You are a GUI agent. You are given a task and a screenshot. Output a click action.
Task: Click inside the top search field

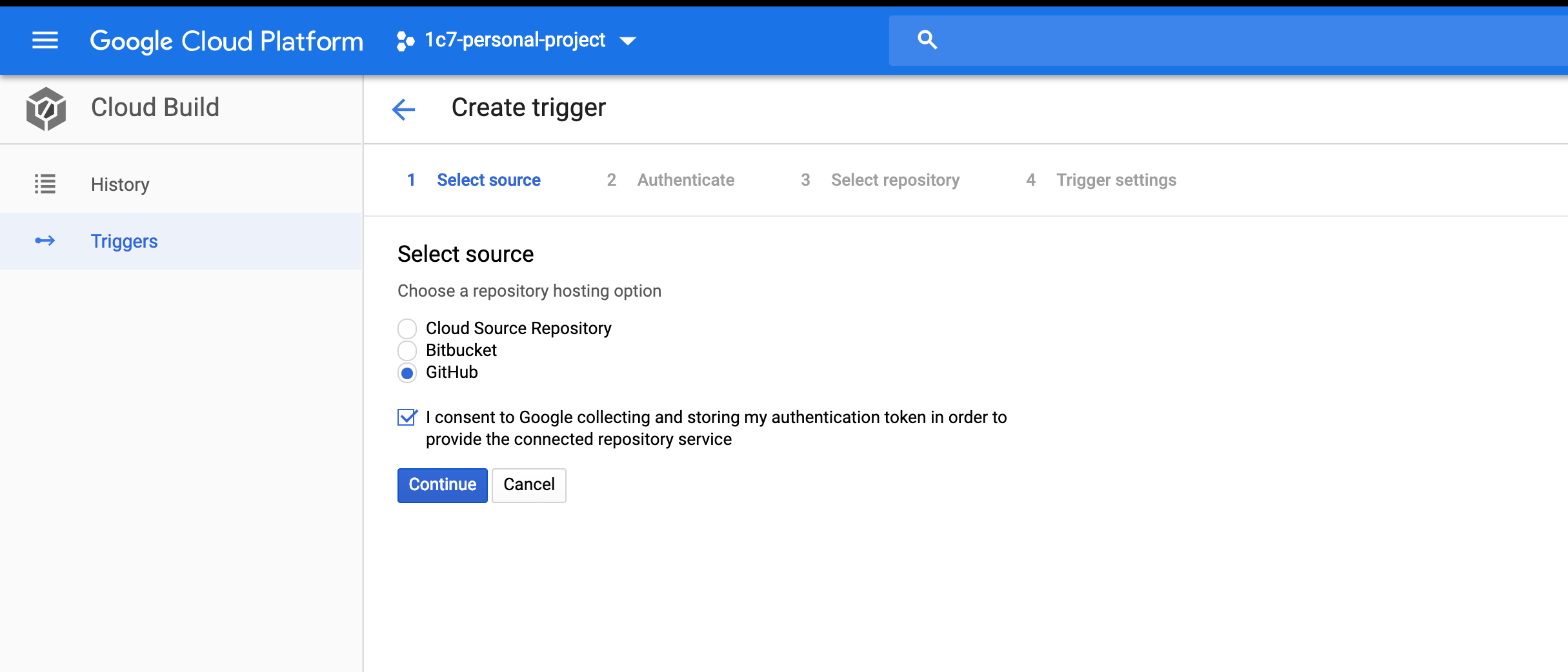[x=1161, y=39]
